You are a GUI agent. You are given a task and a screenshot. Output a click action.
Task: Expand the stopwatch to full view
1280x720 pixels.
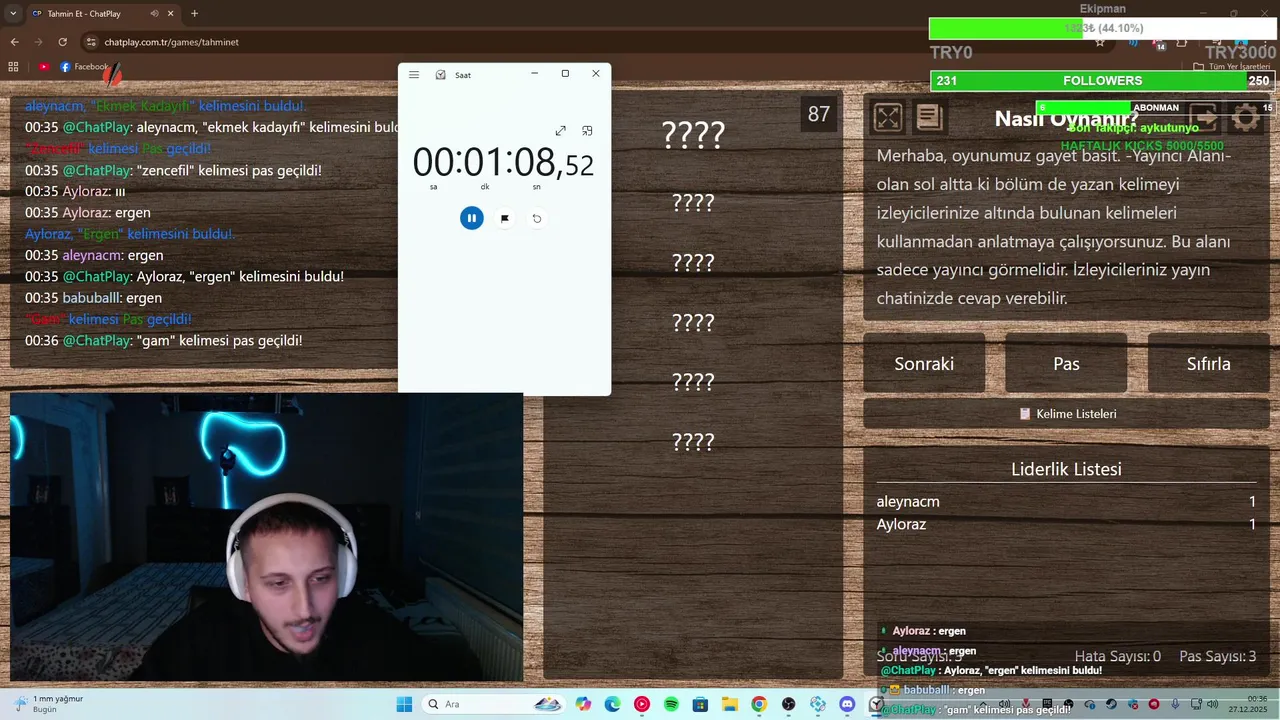coord(561,131)
